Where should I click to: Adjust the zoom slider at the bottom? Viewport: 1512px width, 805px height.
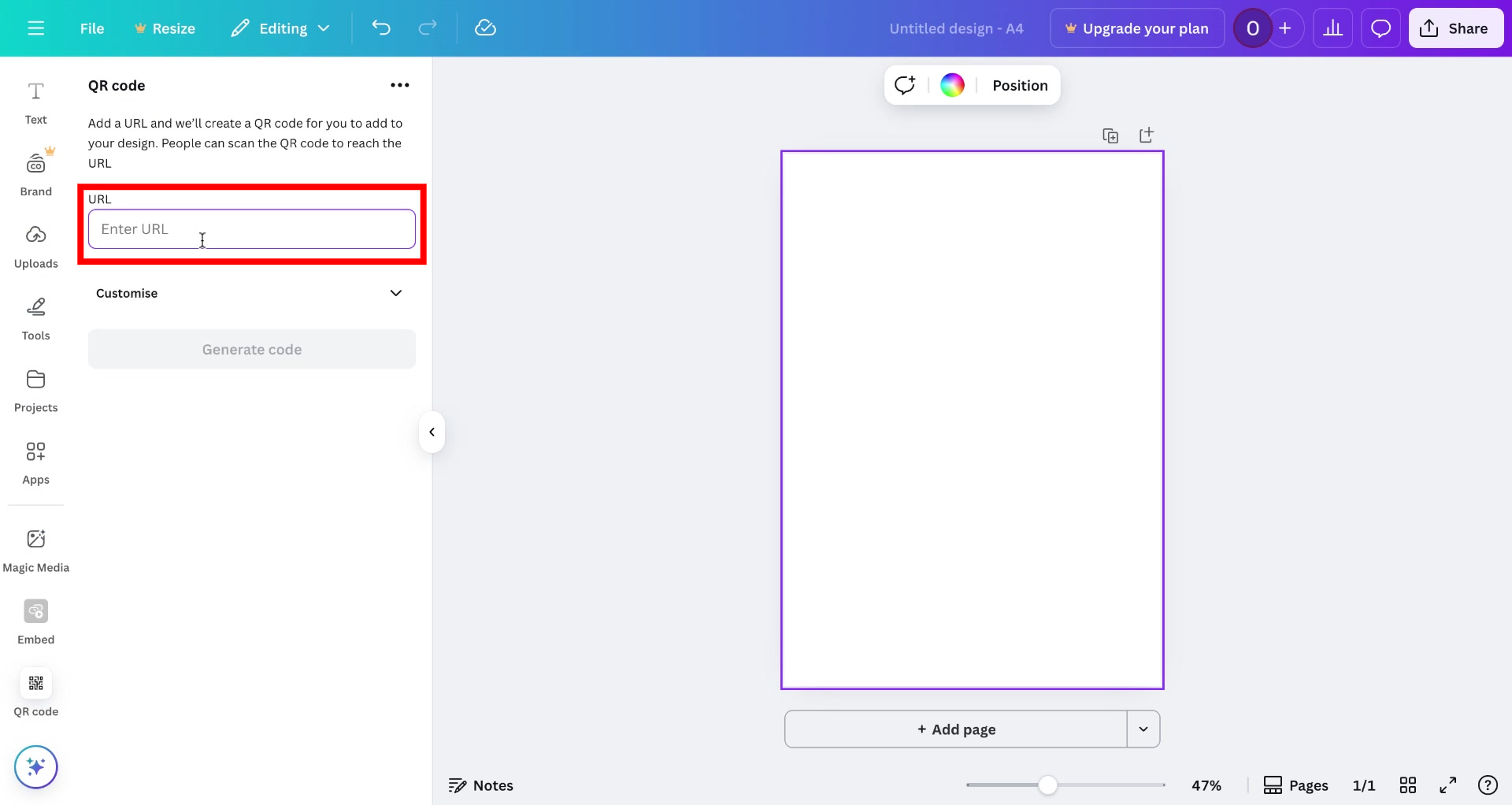(1047, 785)
